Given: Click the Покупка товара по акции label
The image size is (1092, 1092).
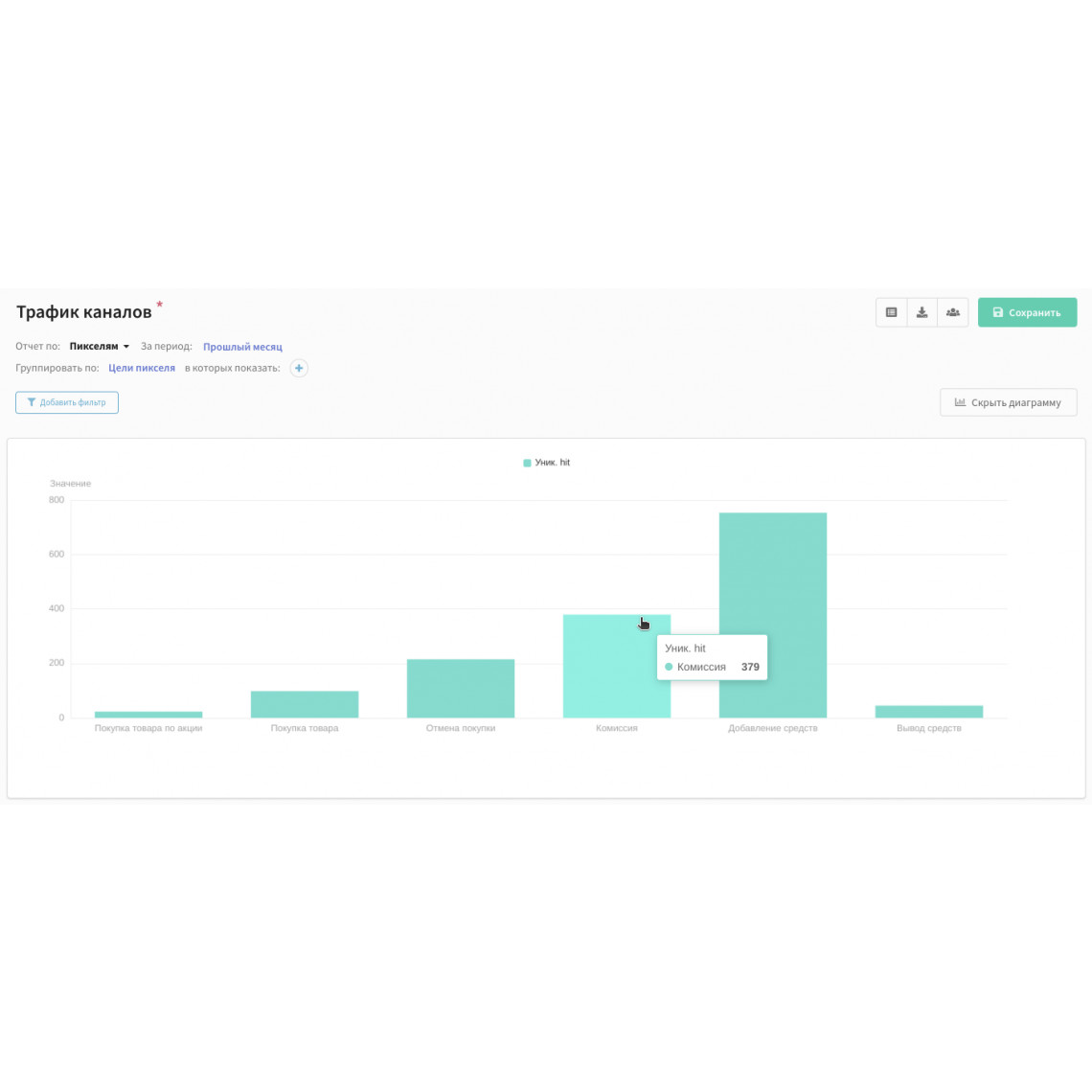Looking at the screenshot, I should point(148,728).
